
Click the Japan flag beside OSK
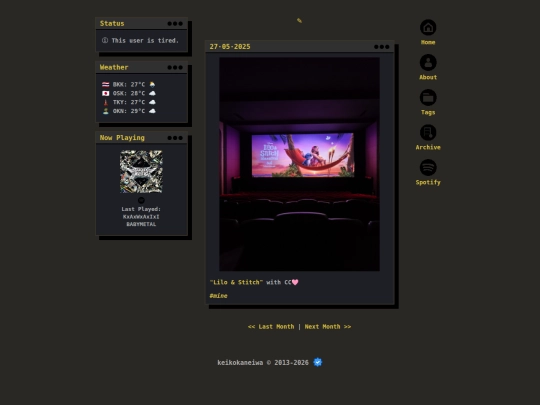pyautogui.click(x=106, y=93)
